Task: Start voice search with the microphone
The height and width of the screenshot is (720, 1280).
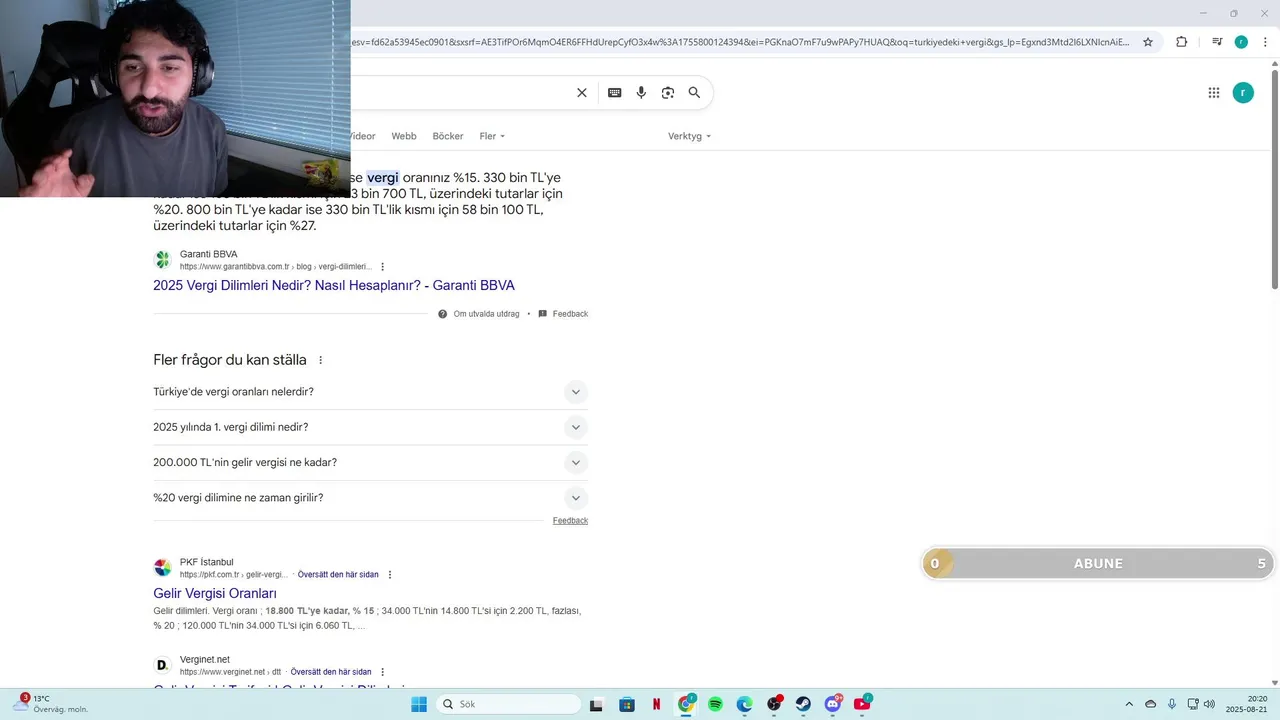Action: pos(642,93)
